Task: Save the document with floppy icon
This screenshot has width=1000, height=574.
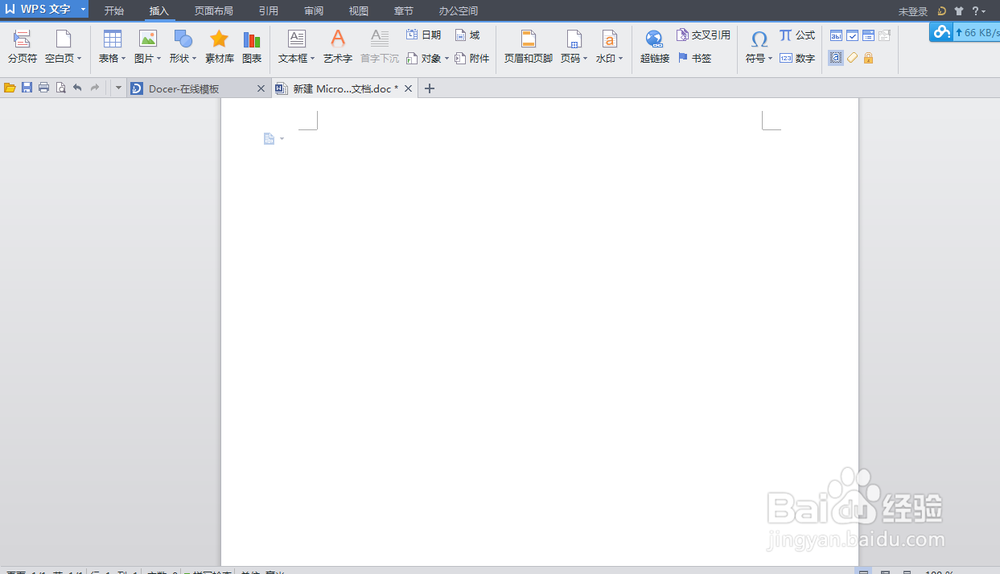Action: (x=27, y=88)
